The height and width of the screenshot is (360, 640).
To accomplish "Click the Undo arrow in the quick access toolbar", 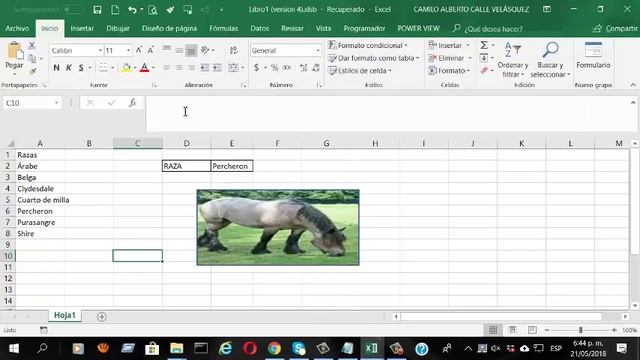I will click(x=132, y=9).
